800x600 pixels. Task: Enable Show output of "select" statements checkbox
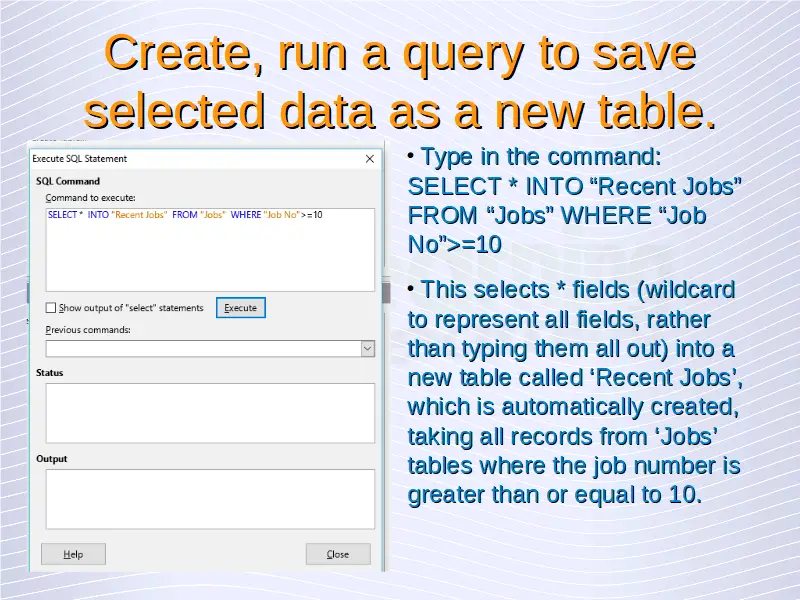(51, 308)
